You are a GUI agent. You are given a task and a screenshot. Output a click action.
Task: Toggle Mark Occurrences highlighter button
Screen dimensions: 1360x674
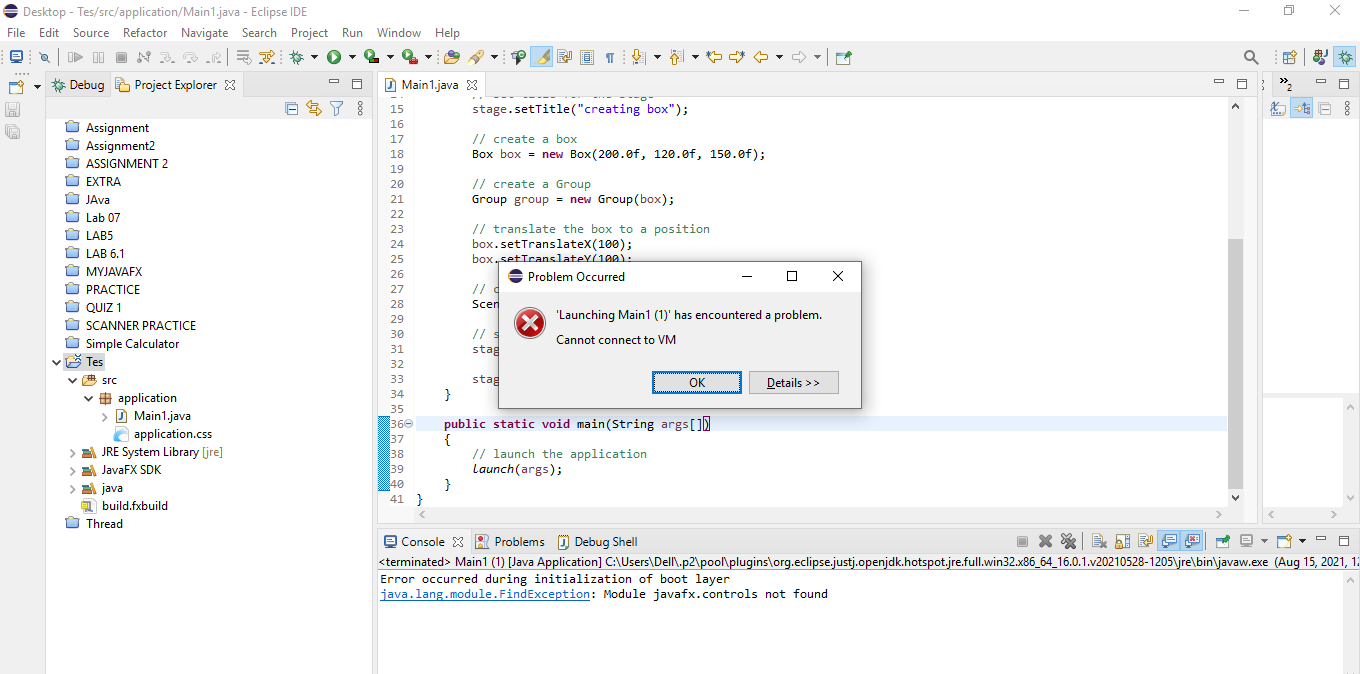click(x=542, y=58)
